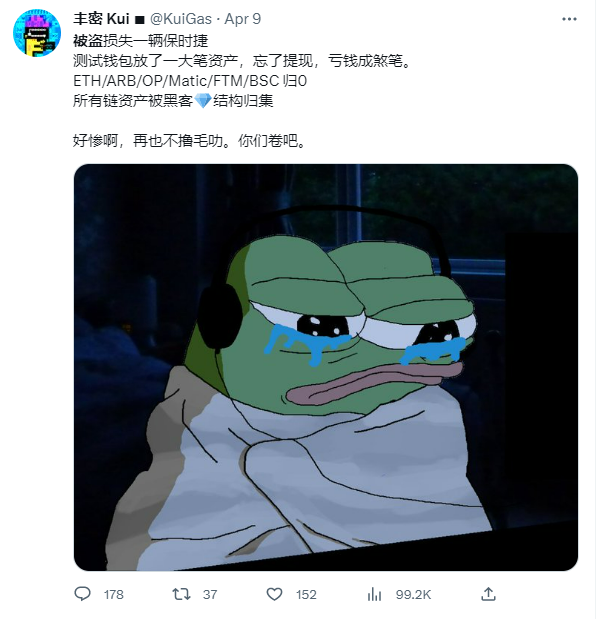Retweet the post via the retweet icon

coord(181,594)
